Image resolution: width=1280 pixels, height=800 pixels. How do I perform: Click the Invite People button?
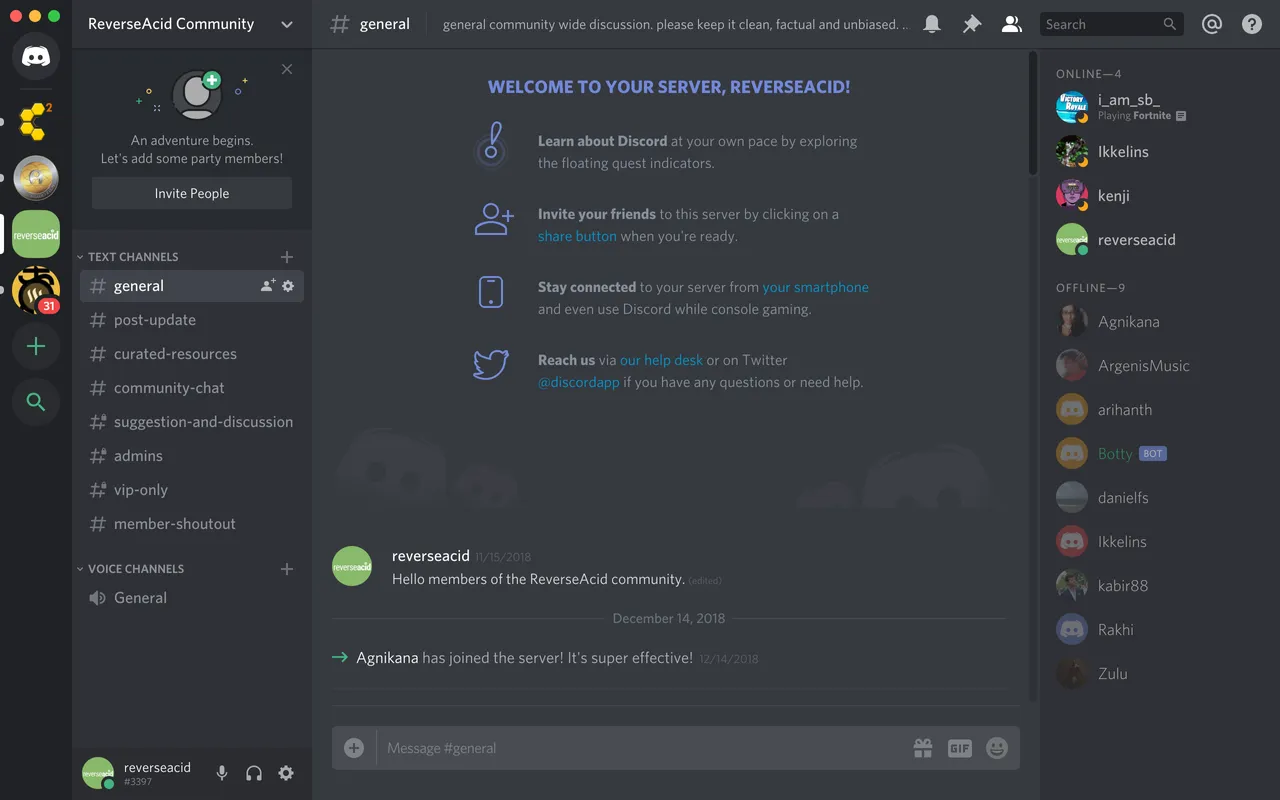[x=192, y=193]
